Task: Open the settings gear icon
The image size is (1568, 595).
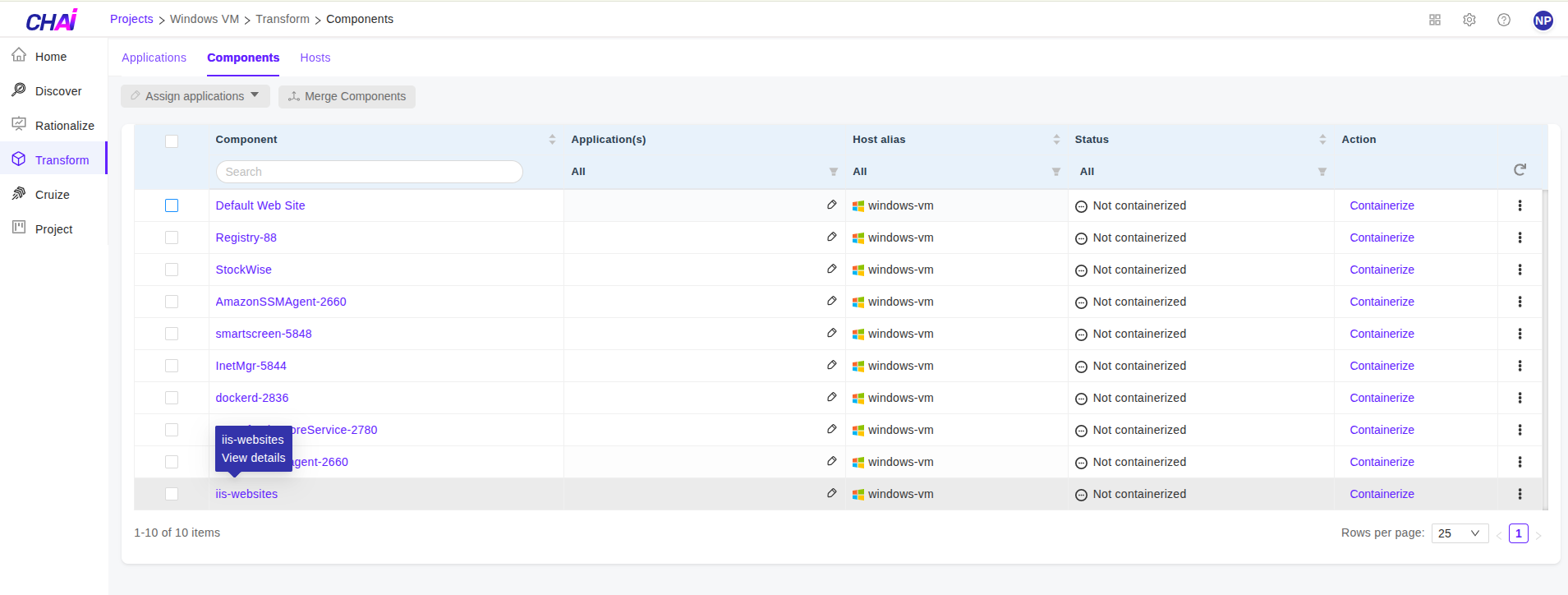Action: click(1469, 20)
